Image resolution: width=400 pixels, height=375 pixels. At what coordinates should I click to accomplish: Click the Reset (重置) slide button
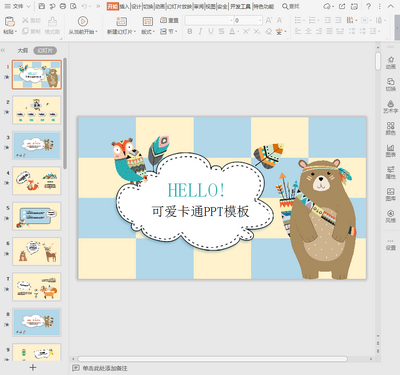(x=169, y=20)
